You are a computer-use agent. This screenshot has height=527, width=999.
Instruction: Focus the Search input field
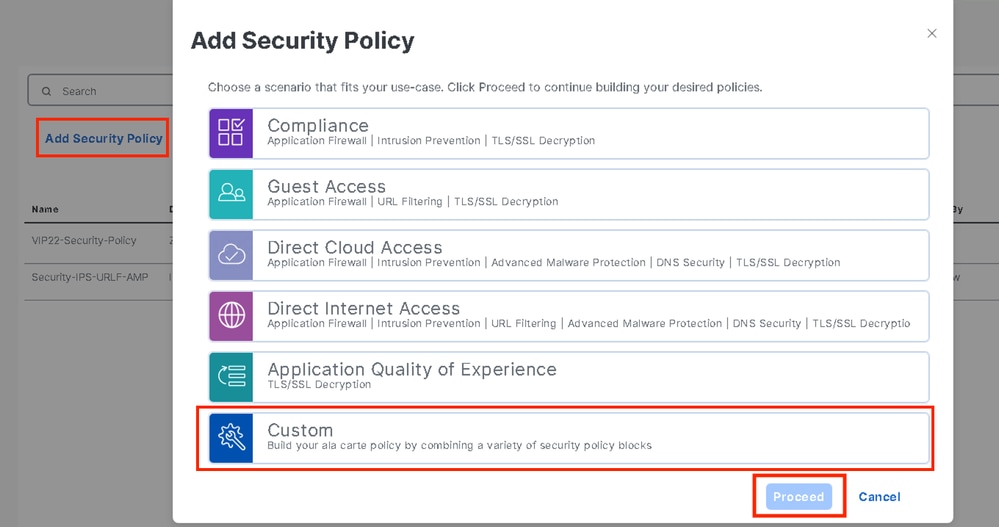pos(100,90)
